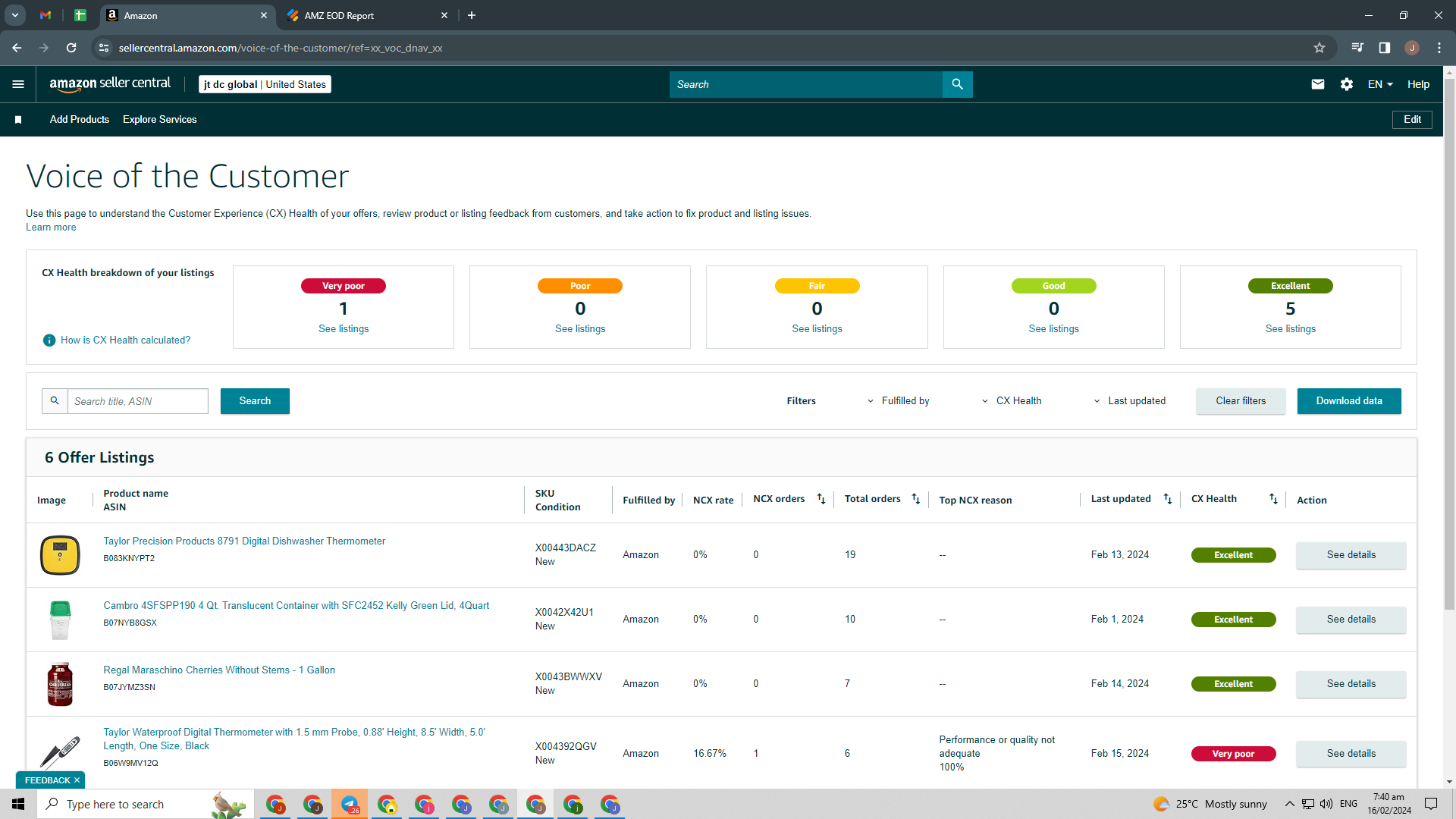This screenshot has height=819, width=1456.
Task: Open Regal Maraschino Cherries product link
Action: (x=219, y=670)
